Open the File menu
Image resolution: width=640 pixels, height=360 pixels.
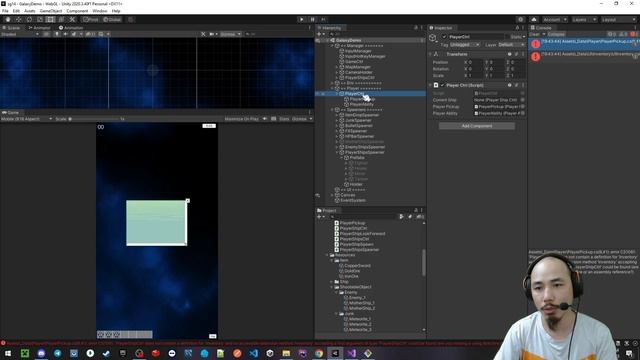(5, 11)
